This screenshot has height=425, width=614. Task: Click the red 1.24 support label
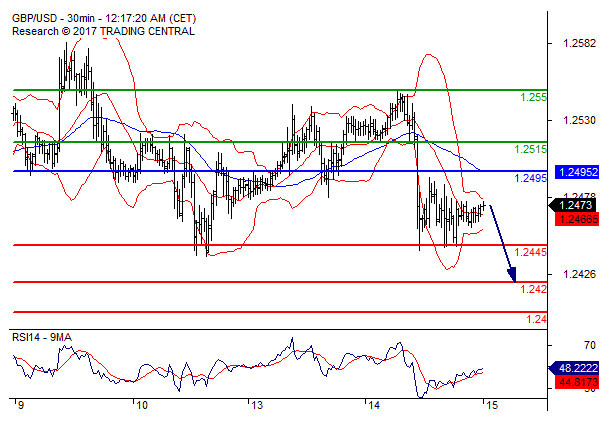(x=536, y=319)
